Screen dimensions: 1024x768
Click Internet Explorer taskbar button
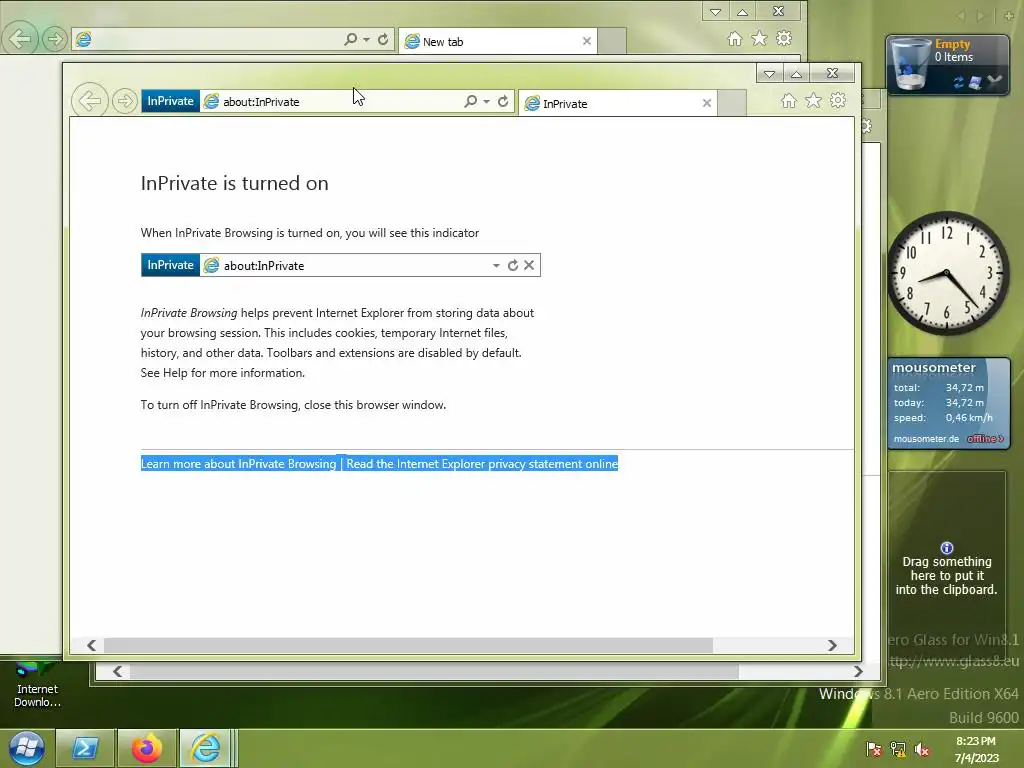pyautogui.click(x=205, y=748)
